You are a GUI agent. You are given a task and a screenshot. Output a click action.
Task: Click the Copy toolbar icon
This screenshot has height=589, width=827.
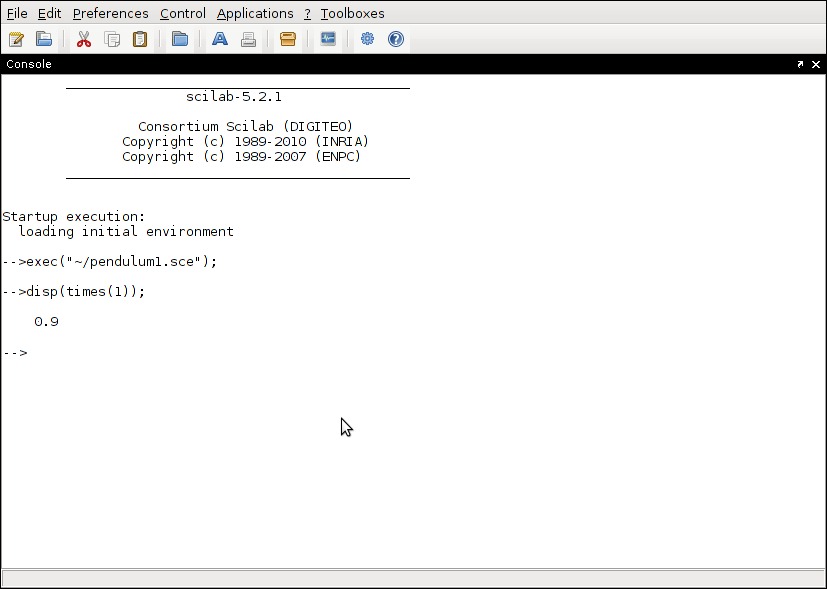click(x=112, y=40)
